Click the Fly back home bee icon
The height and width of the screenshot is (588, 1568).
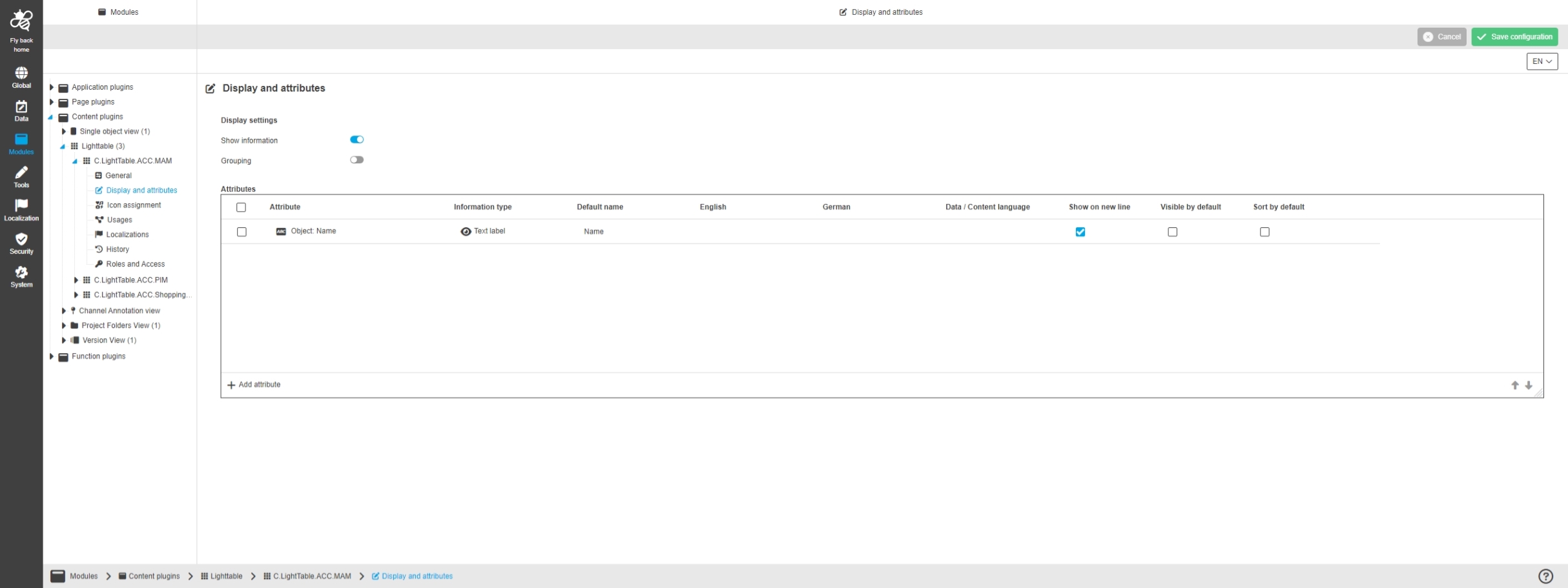21,21
